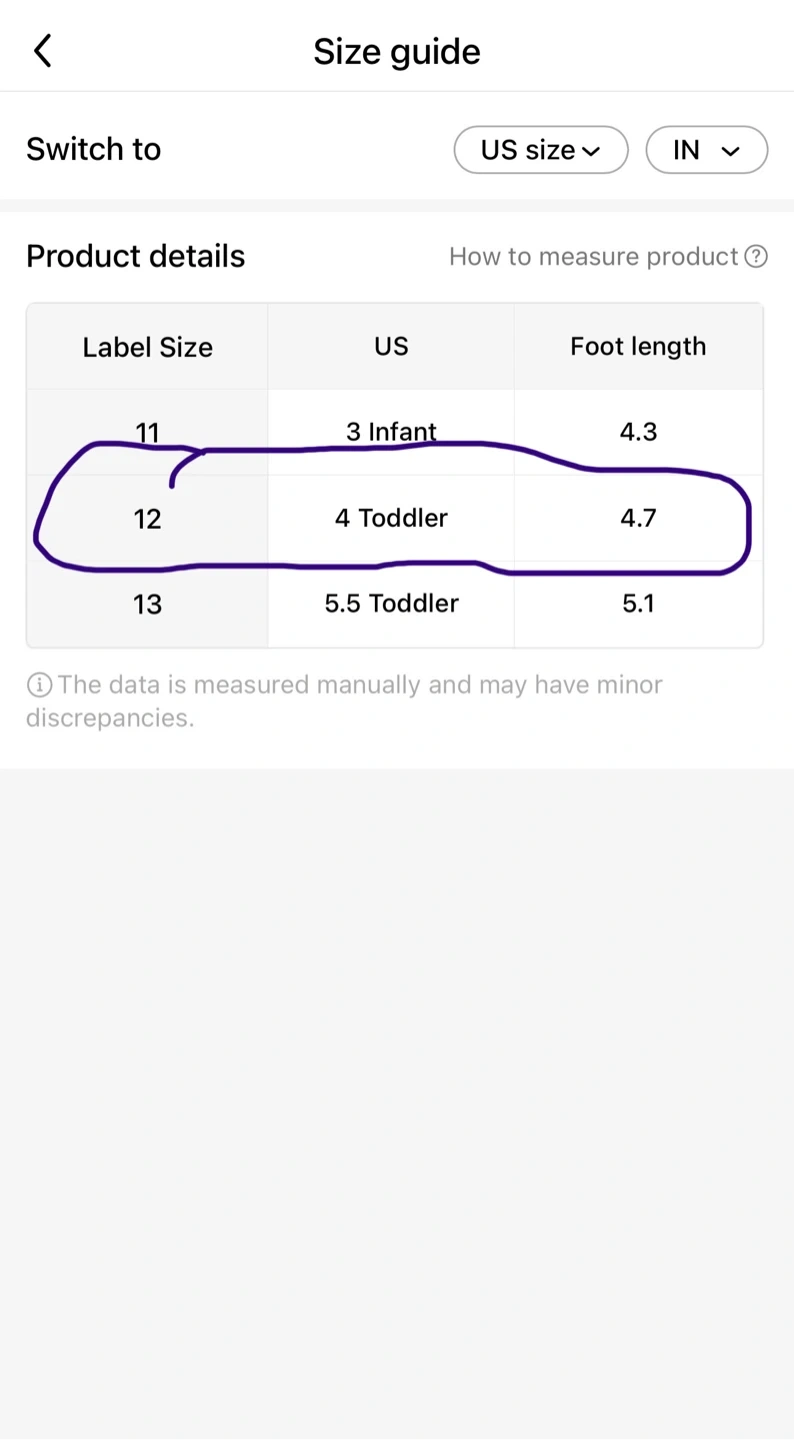Click the 5.5 Toddler size cell
The image size is (794, 1440).
tap(391, 604)
